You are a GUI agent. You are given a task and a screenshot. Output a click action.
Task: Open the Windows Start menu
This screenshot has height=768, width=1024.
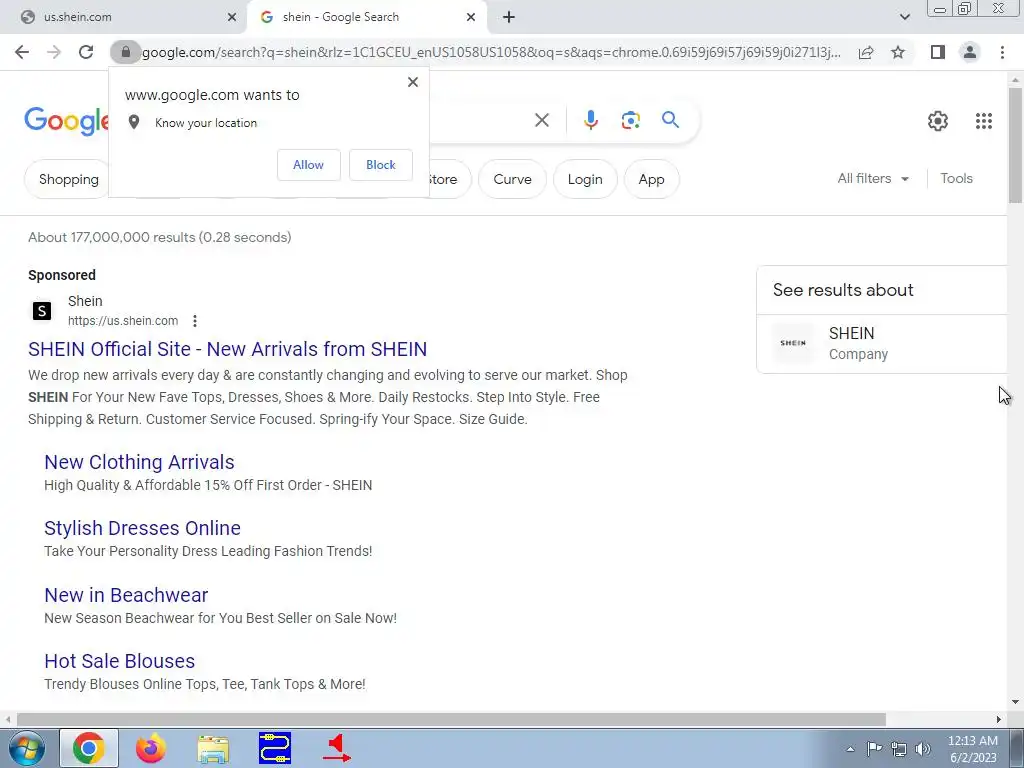[x=27, y=748]
